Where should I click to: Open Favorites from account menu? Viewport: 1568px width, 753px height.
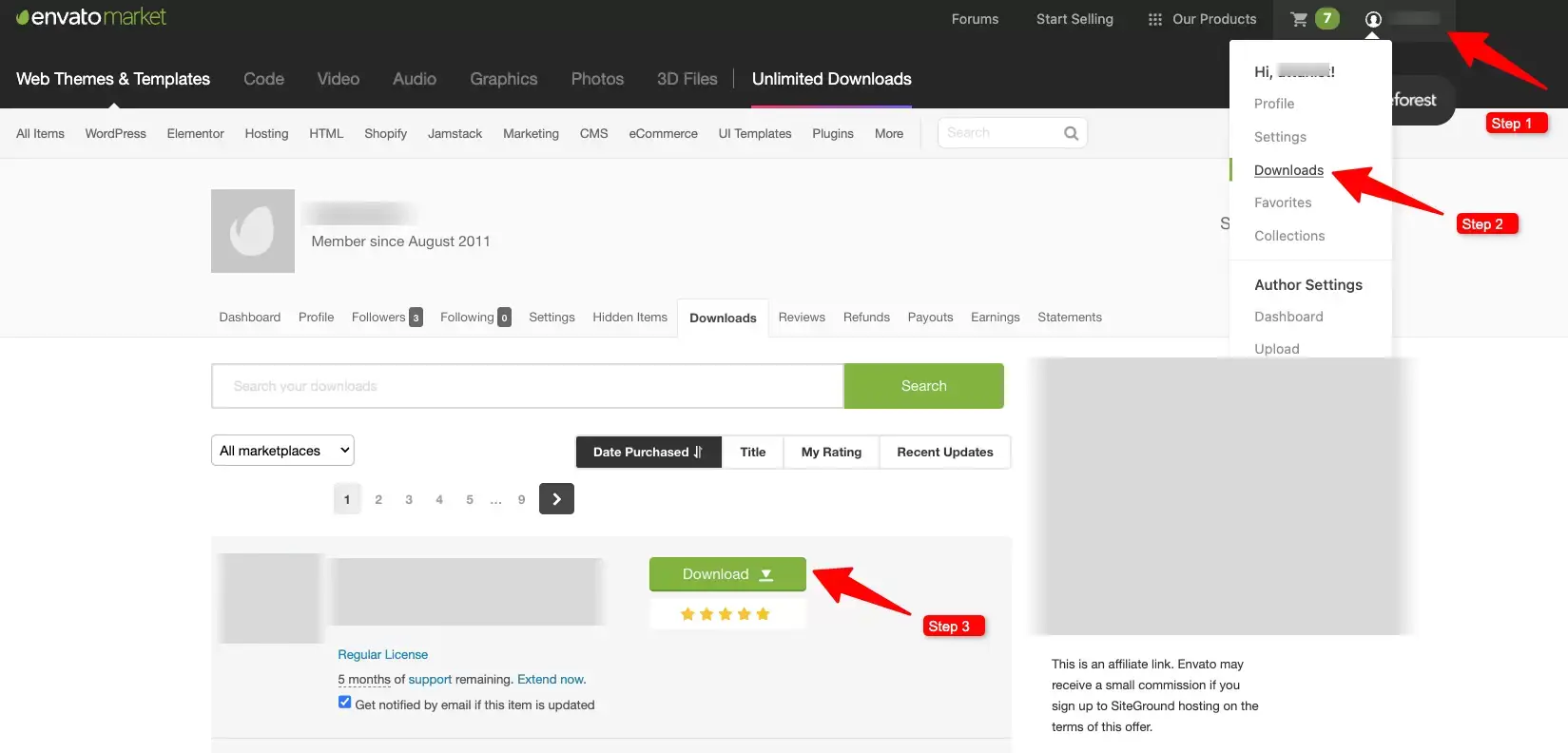pos(1283,203)
